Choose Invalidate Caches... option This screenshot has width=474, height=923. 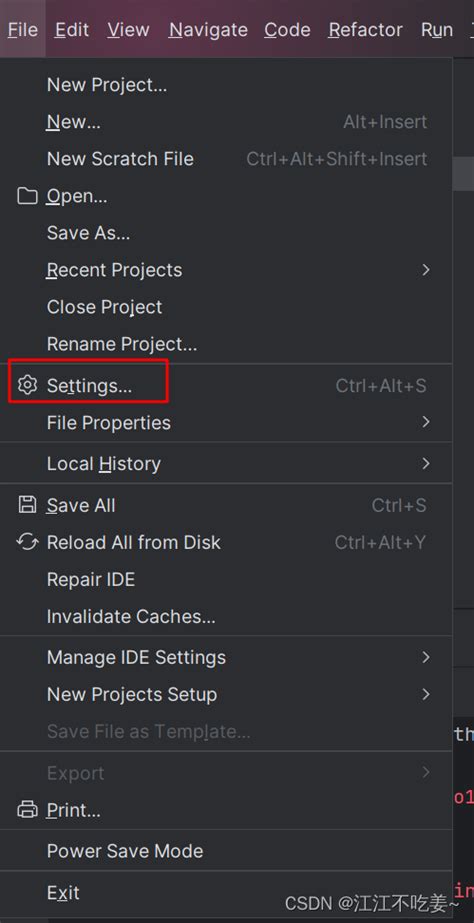(x=226, y=616)
